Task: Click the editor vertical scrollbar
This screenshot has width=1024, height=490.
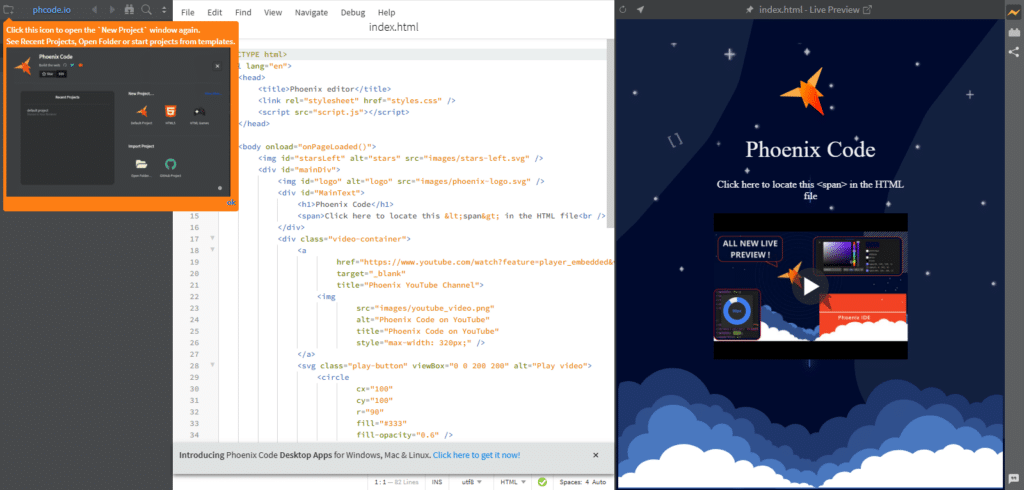Action: (611, 134)
